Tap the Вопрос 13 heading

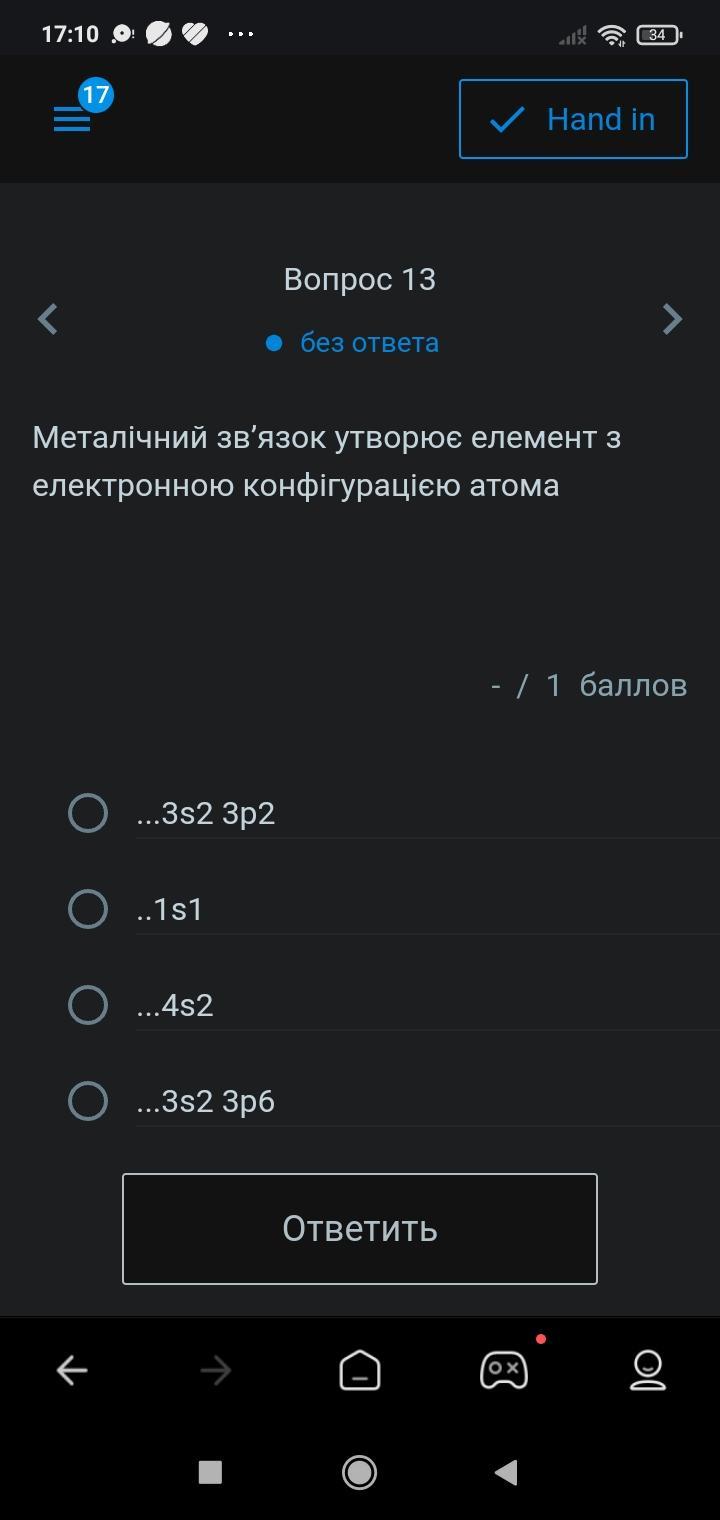[360, 279]
